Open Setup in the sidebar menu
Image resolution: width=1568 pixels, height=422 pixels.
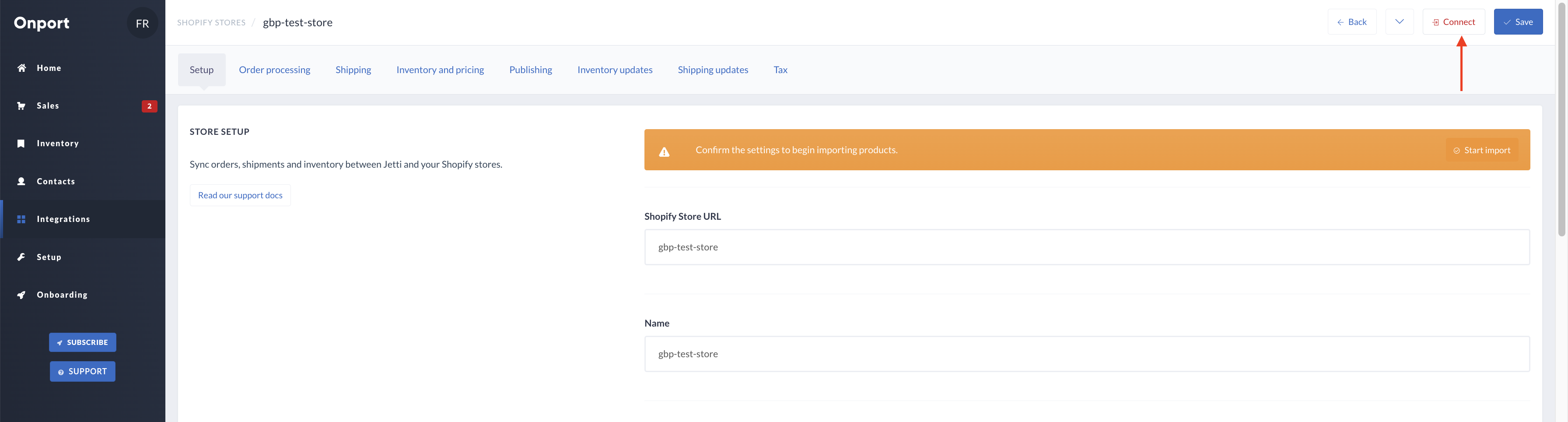83,257
